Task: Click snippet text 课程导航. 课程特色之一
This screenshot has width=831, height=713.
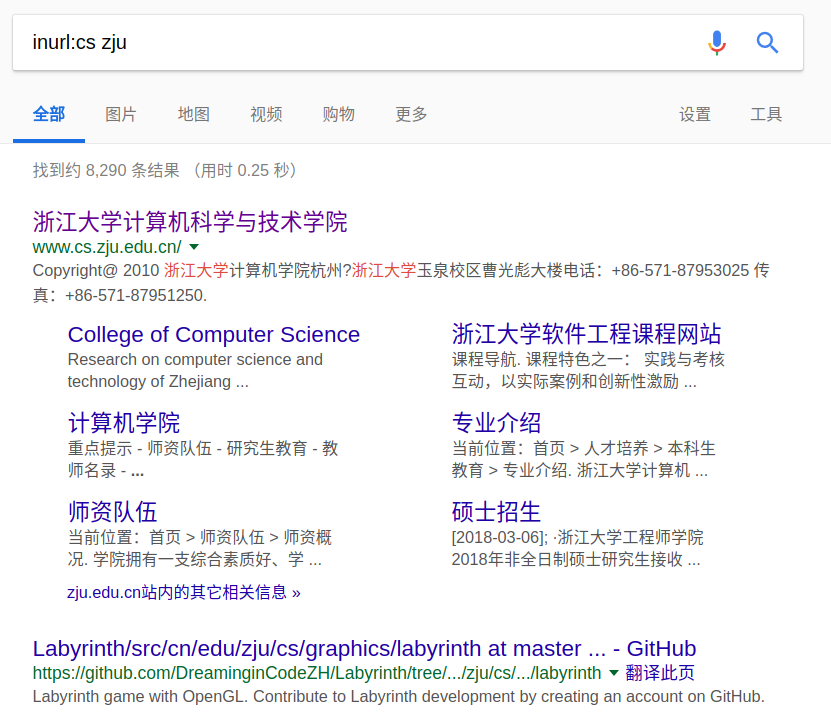Action: pos(541,359)
